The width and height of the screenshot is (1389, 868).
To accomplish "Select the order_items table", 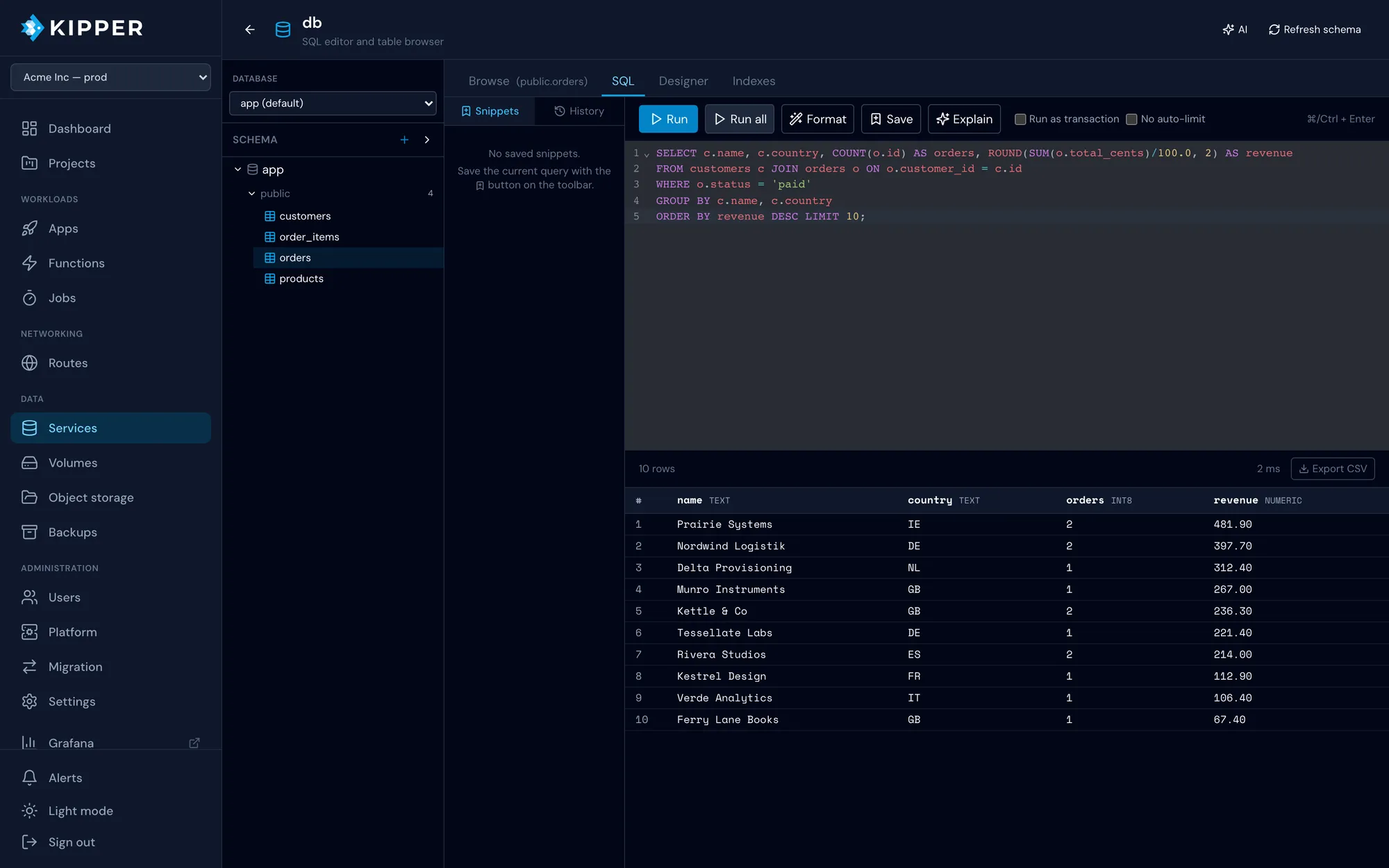I will pos(349,237).
